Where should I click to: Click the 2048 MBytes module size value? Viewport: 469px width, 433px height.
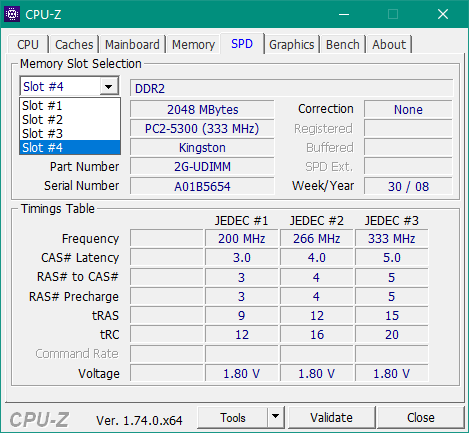[x=202, y=110]
